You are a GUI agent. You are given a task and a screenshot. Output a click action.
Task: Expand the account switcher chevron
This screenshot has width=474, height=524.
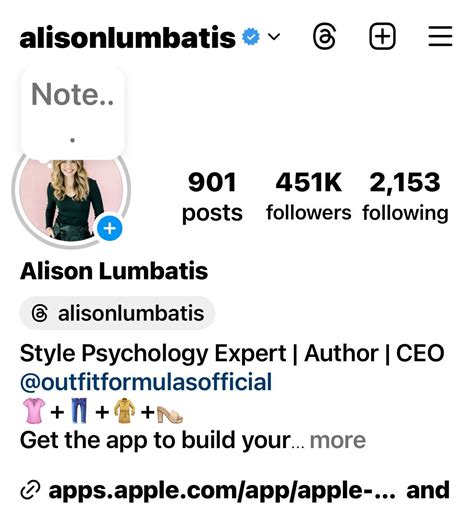pyautogui.click(x=274, y=36)
